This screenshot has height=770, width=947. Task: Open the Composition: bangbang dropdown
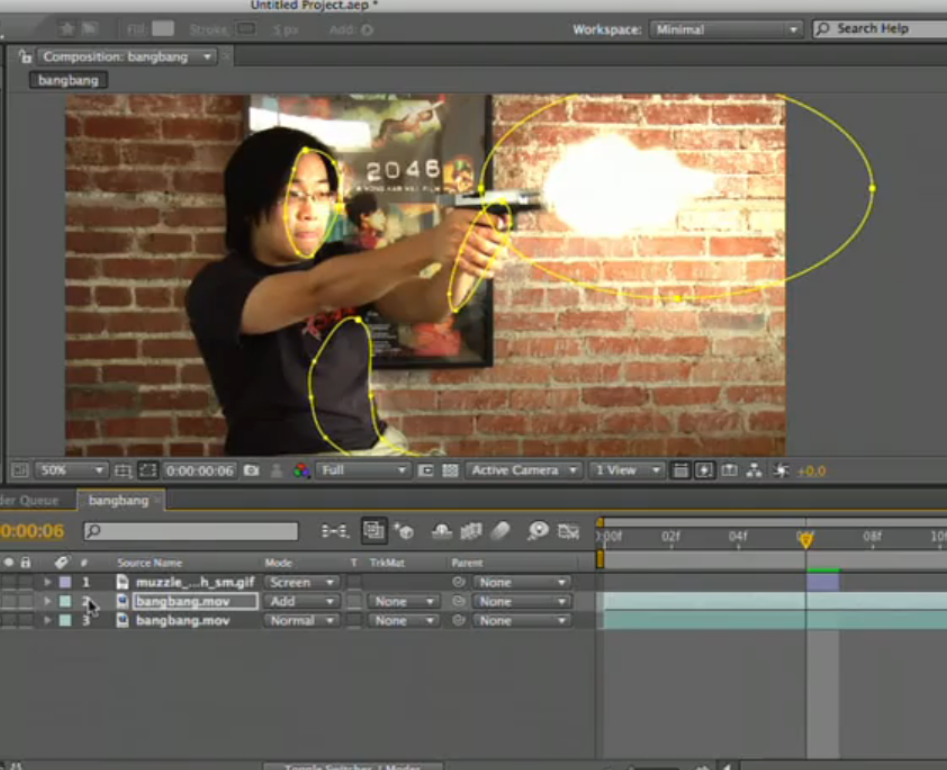(127, 57)
